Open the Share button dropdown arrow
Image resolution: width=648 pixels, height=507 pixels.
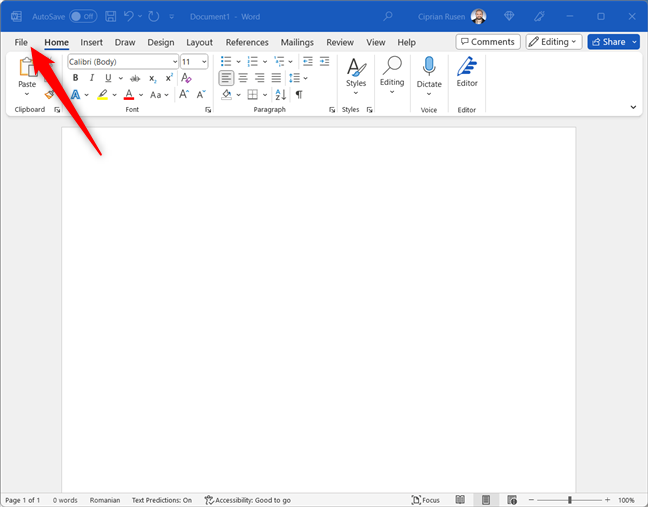click(634, 42)
